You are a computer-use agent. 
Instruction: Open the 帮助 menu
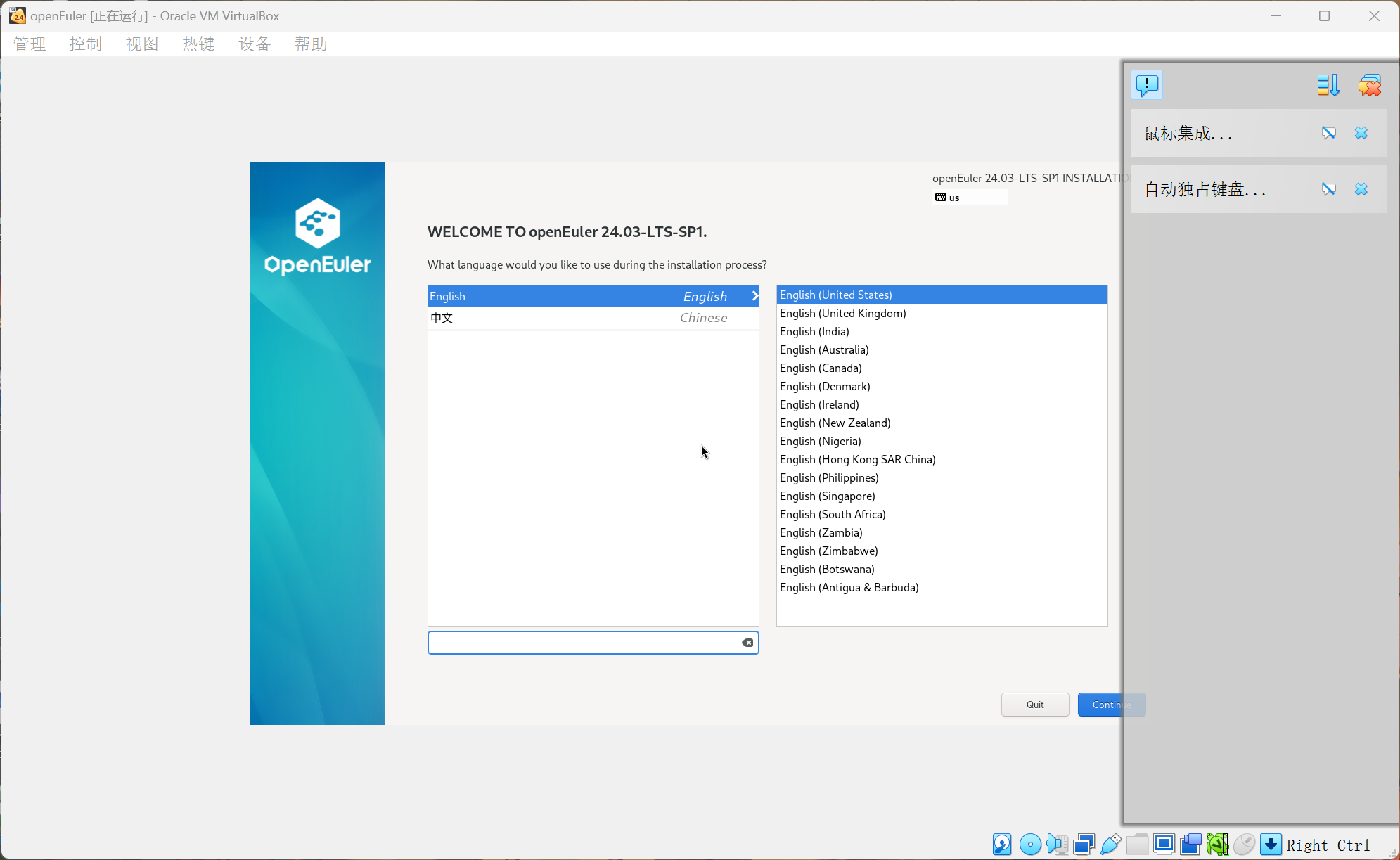click(x=311, y=44)
